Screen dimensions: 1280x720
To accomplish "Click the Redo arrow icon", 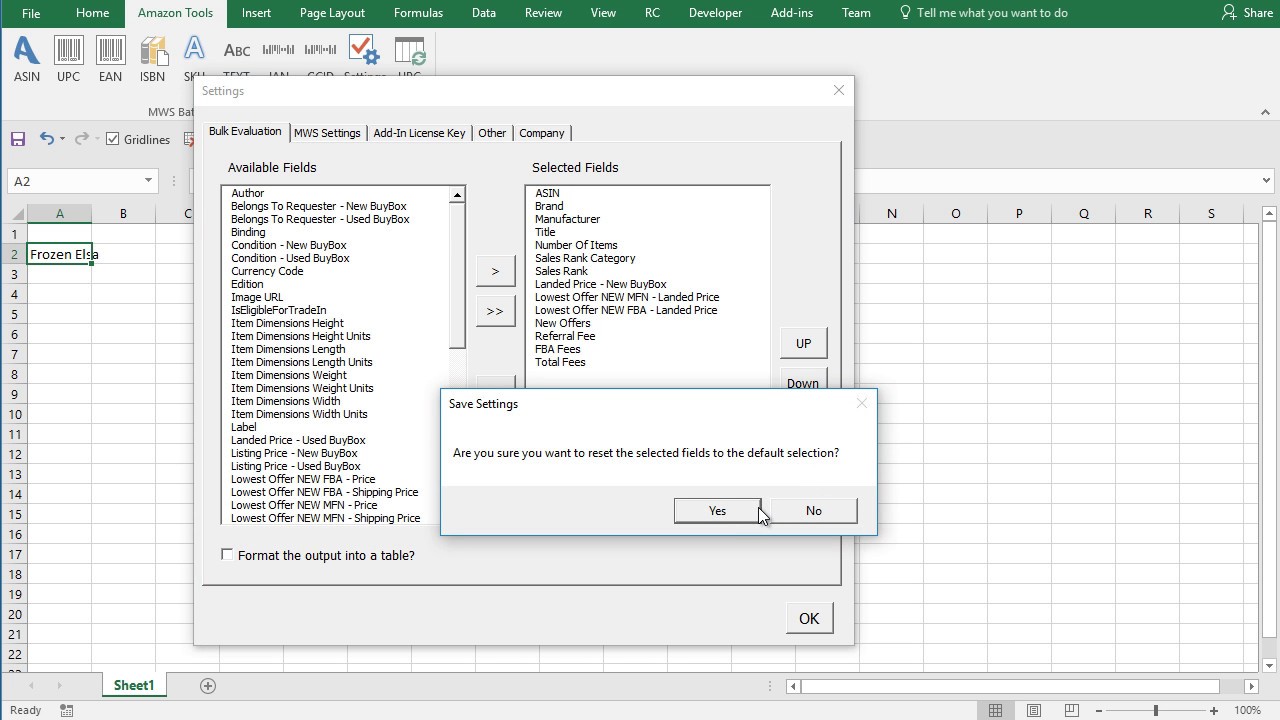I will point(82,139).
